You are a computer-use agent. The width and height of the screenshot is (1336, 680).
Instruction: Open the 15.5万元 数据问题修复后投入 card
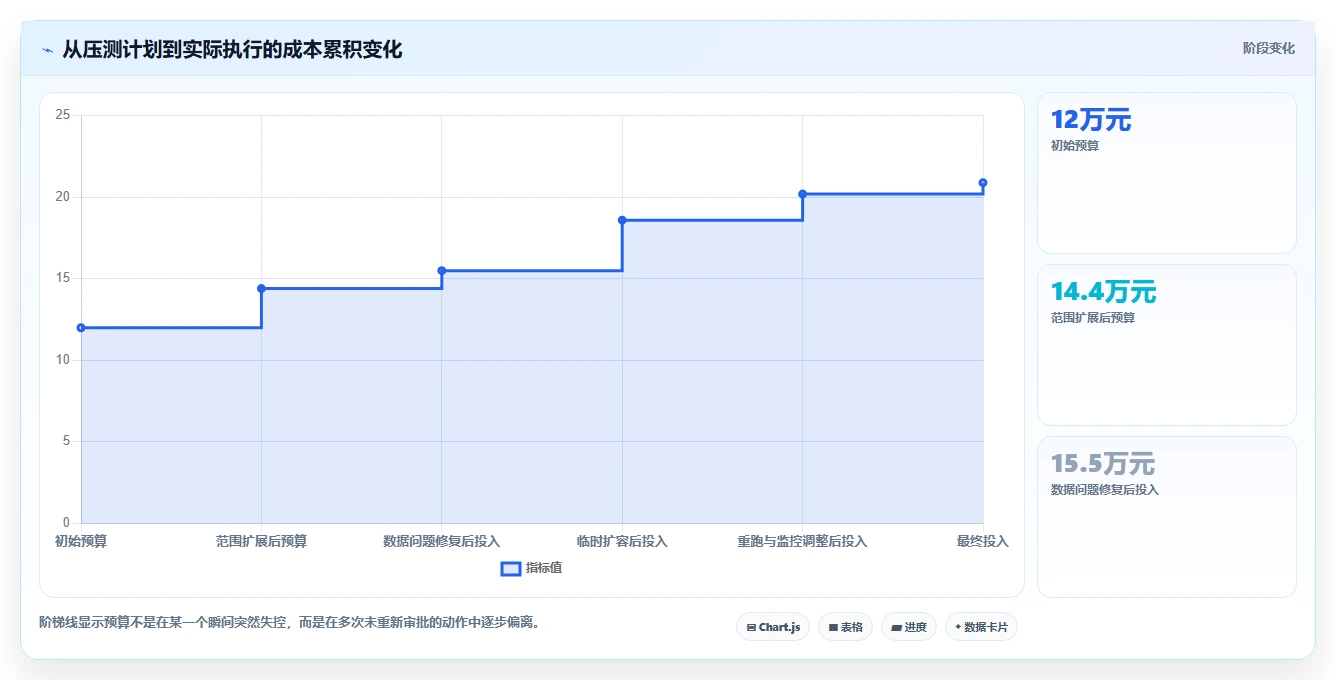click(1167, 517)
